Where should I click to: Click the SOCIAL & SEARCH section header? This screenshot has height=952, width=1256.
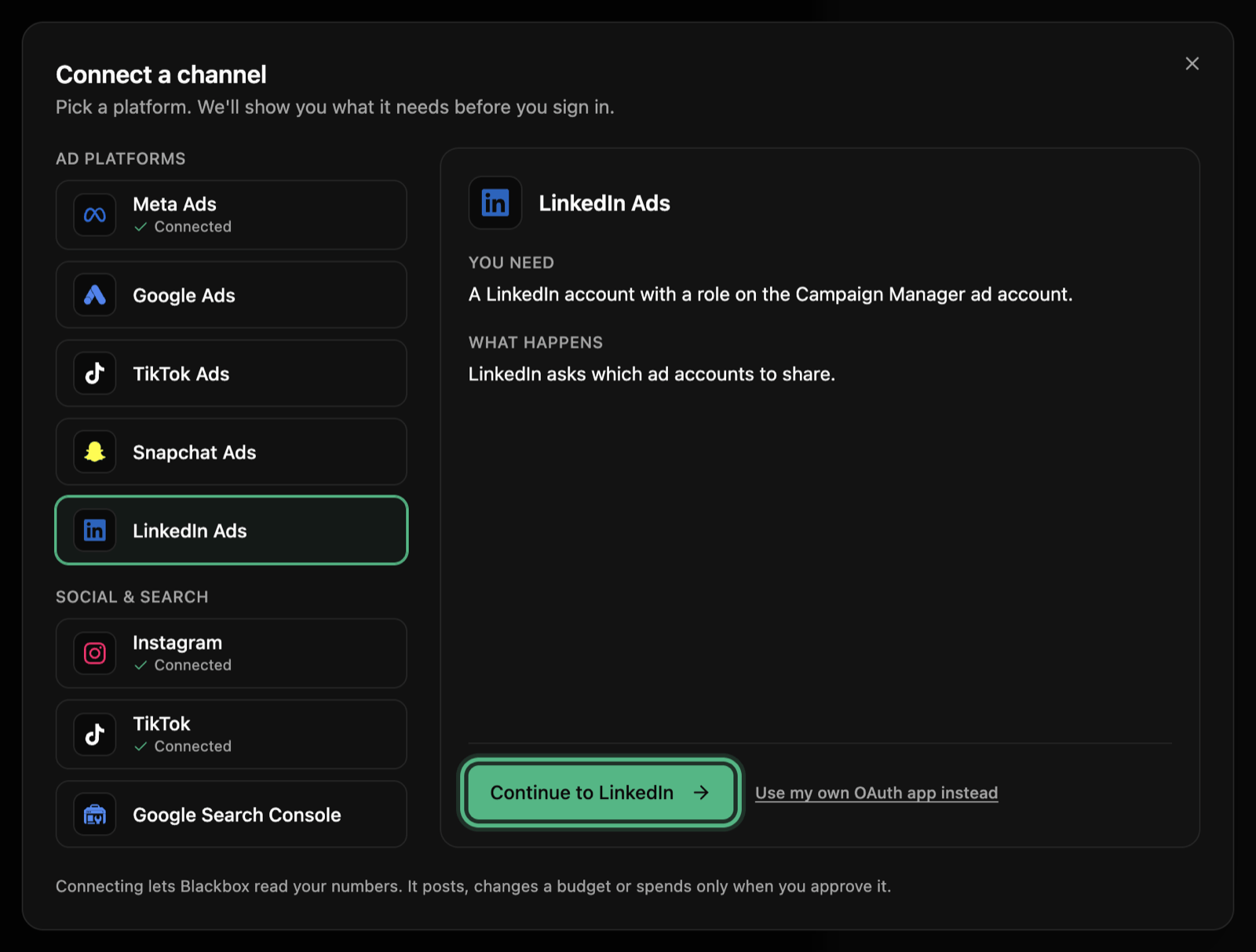point(132,597)
